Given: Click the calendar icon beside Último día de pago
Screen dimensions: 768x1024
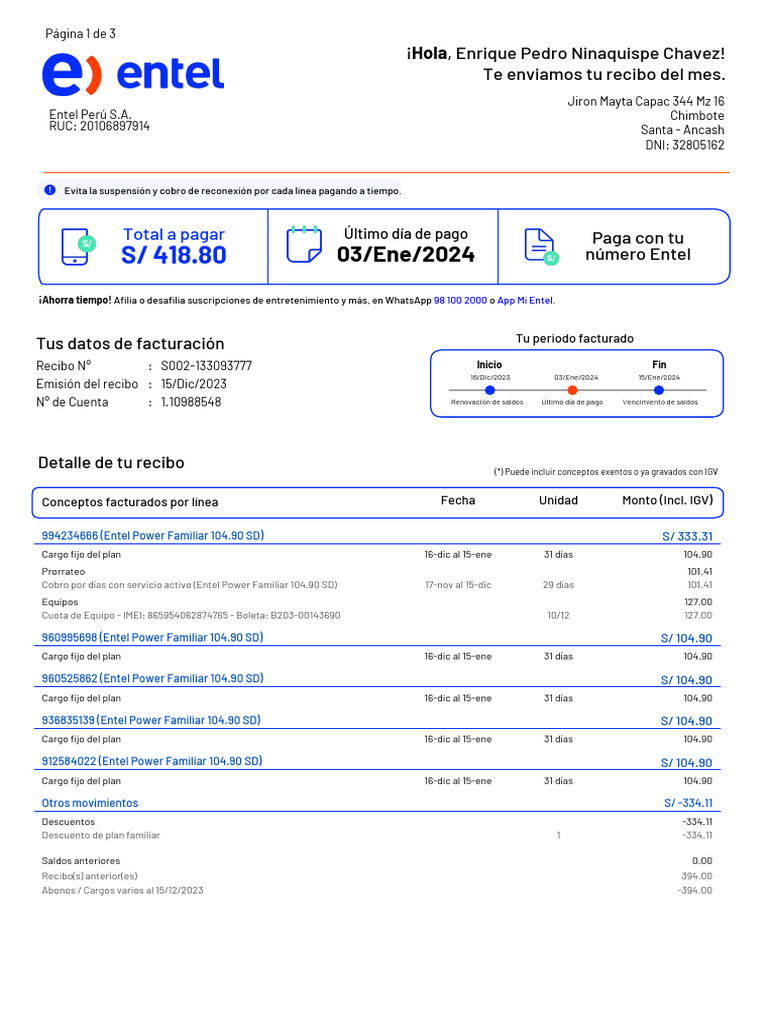Looking at the screenshot, I should click(x=304, y=244).
